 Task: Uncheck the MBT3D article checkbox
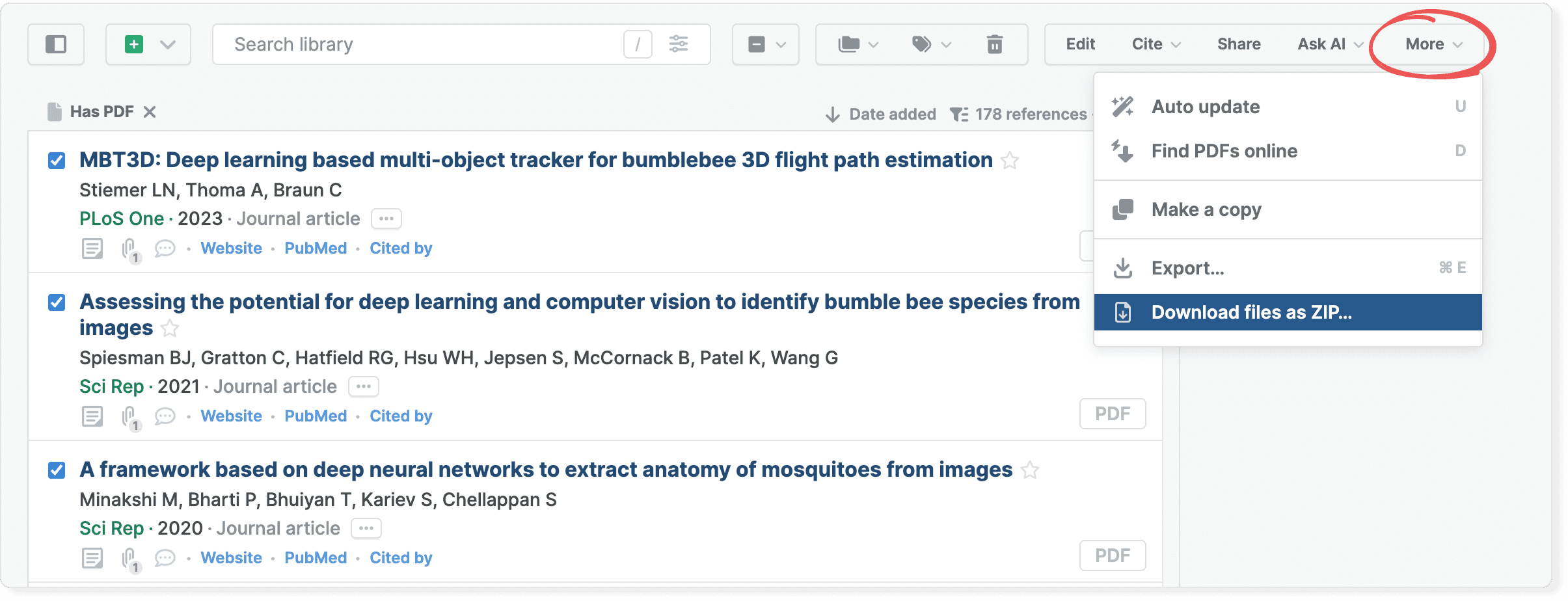(x=57, y=160)
